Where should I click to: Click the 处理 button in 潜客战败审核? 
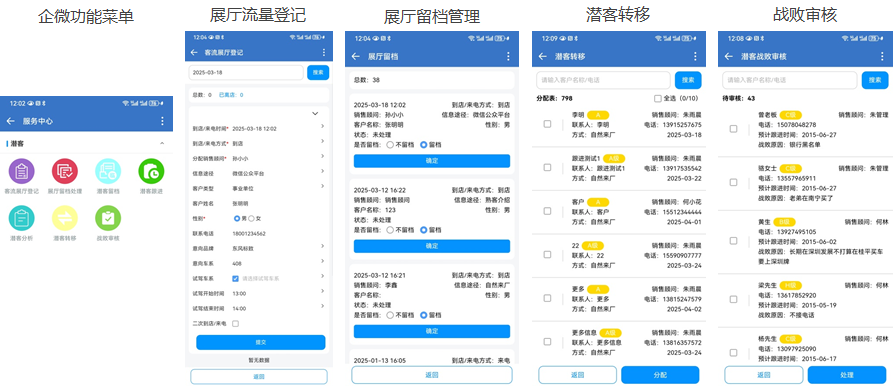click(x=847, y=375)
